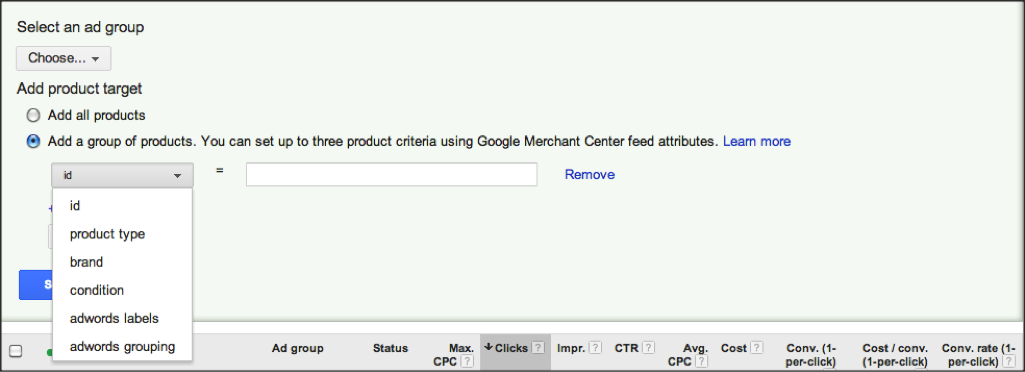This screenshot has height=372, width=1025.
Task: Collapse the id attribute dropdown
Action: [122, 175]
